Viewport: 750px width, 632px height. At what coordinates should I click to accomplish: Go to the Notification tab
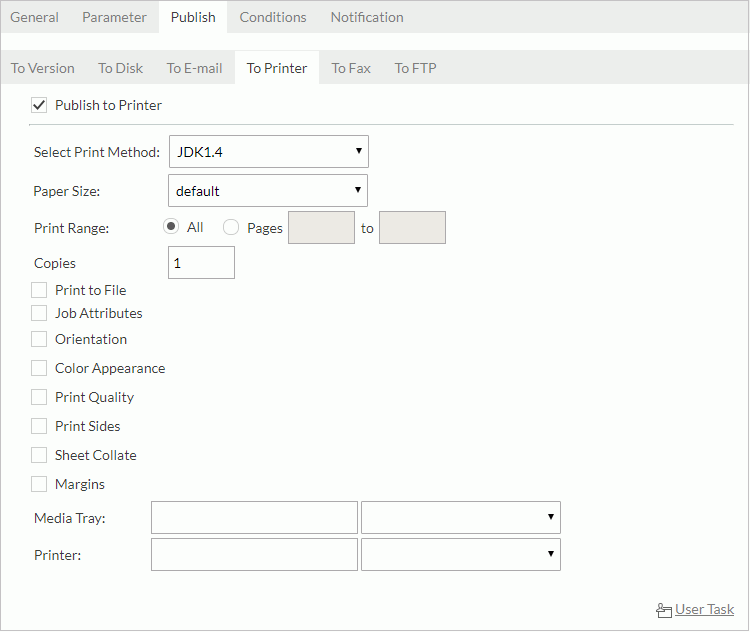[367, 17]
